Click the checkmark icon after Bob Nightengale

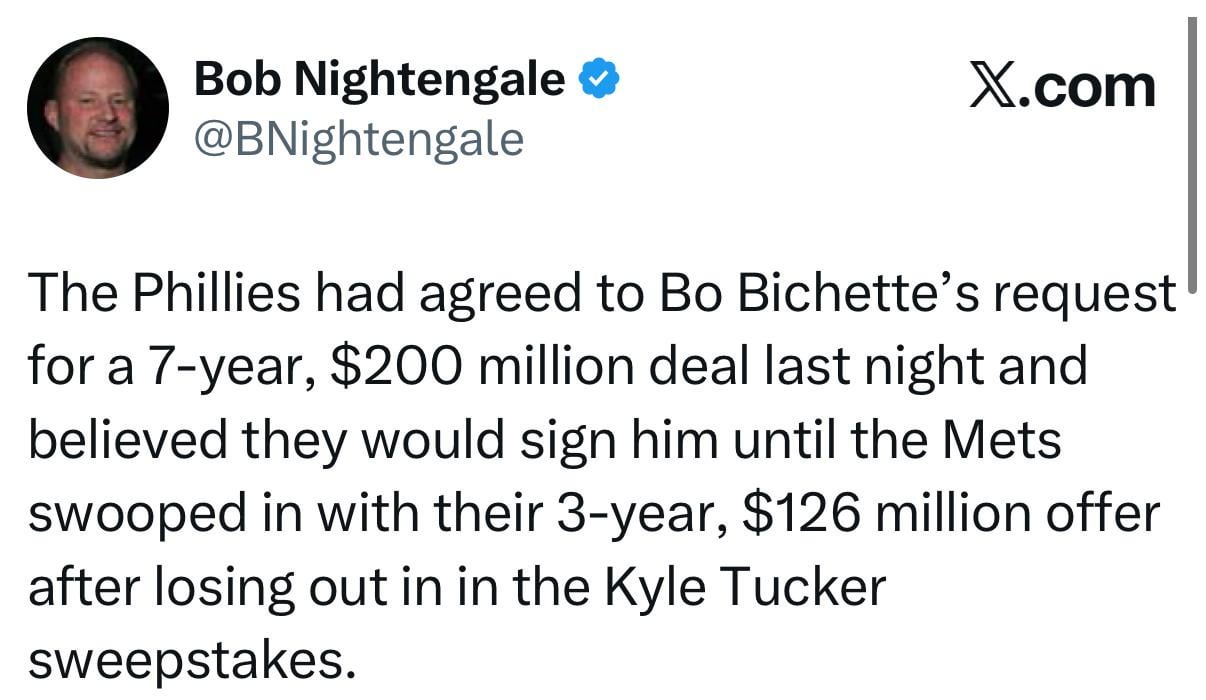600,76
